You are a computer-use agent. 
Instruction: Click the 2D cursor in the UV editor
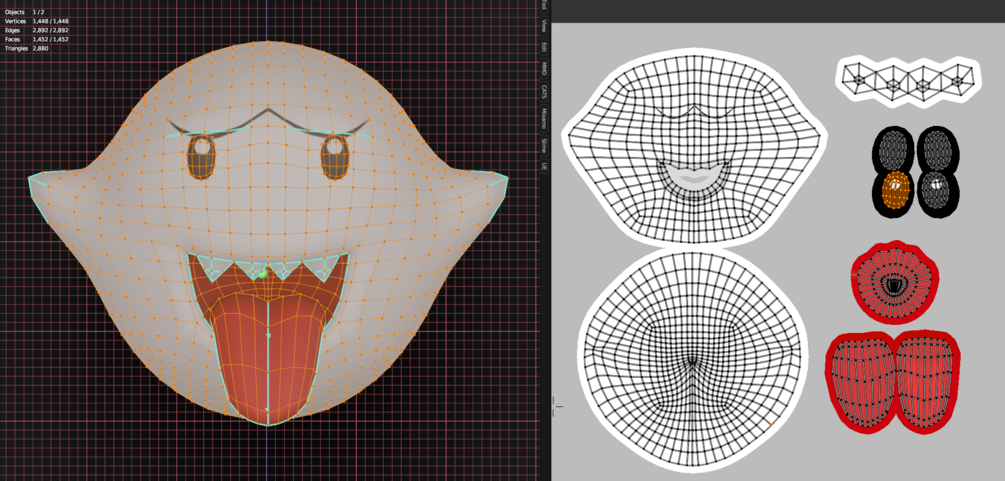[557, 406]
